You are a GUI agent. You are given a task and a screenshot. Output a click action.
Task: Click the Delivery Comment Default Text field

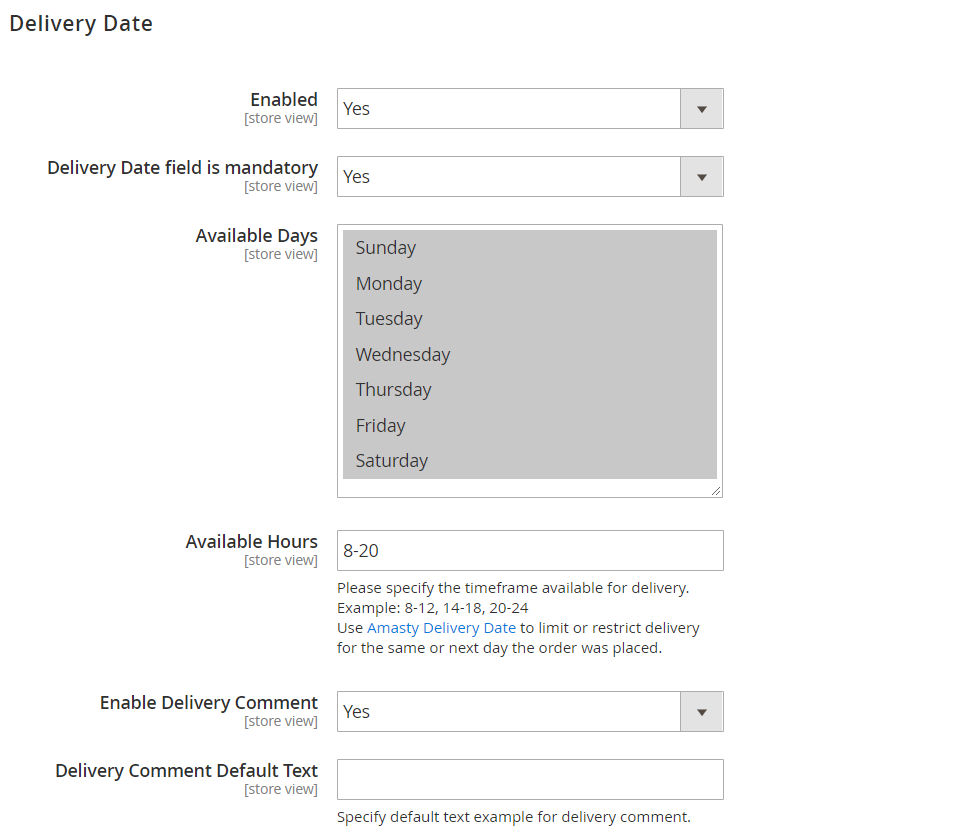(x=530, y=779)
